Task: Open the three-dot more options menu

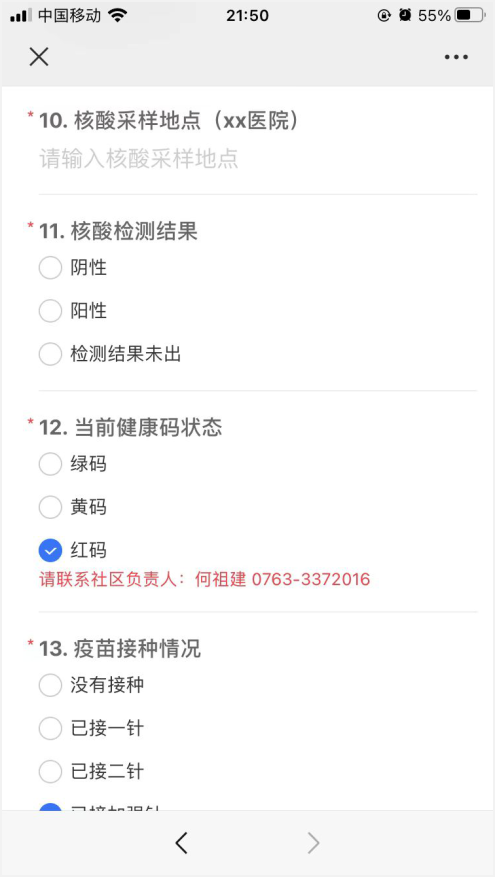Action: pyautogui.click(x=456, y=56)
